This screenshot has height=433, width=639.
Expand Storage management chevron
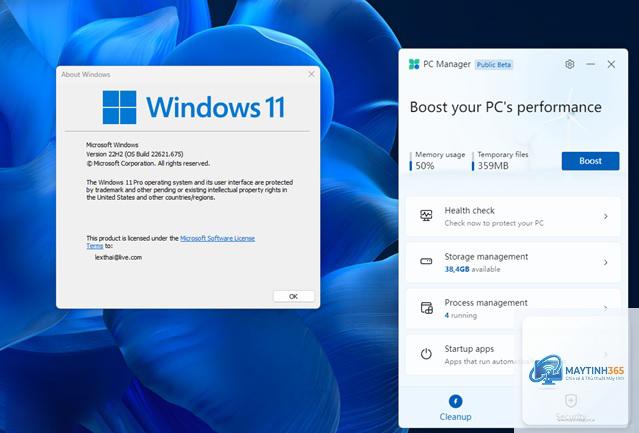tap(606, 262)
